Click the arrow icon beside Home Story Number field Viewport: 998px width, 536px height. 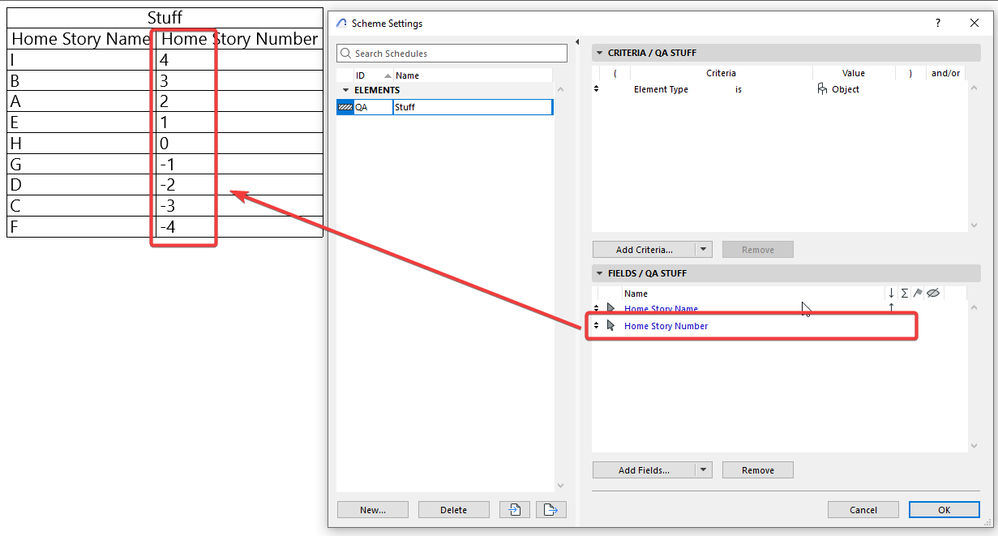(611, 325)
